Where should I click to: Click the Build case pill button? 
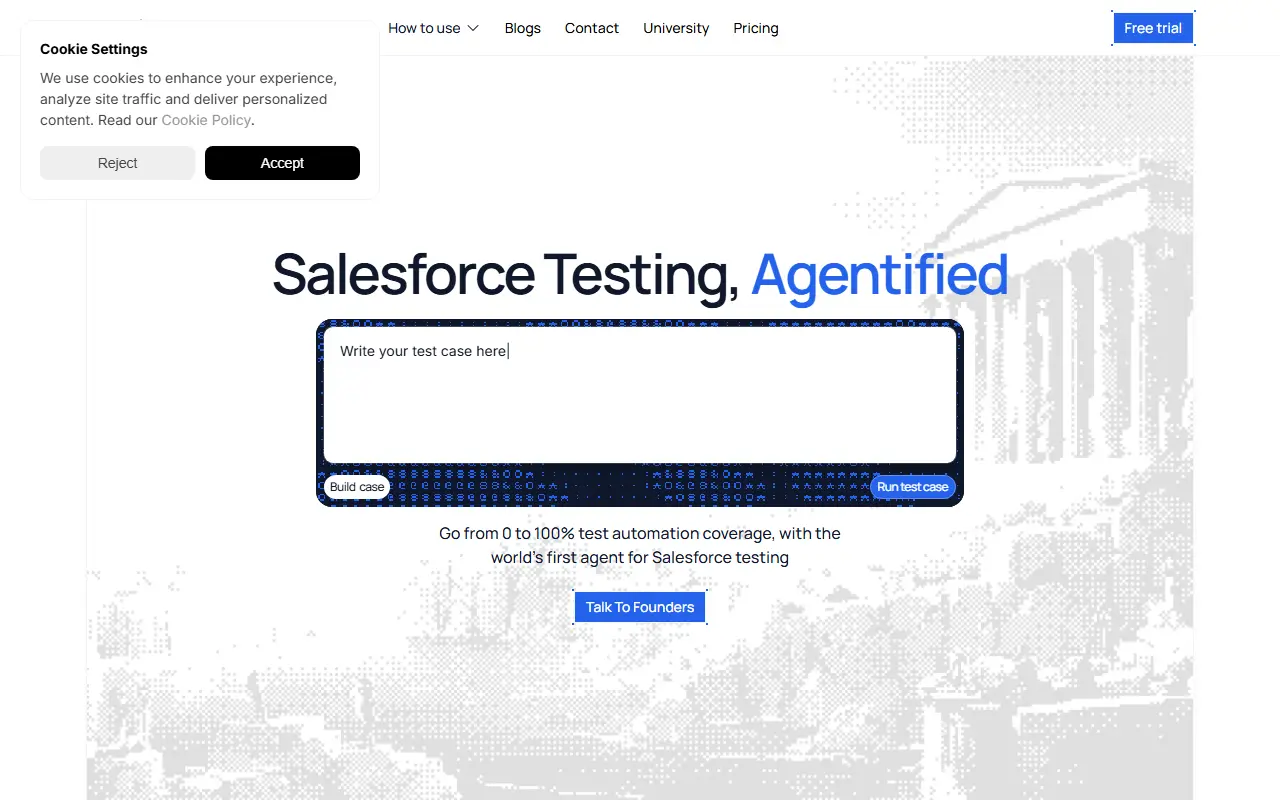357,487
